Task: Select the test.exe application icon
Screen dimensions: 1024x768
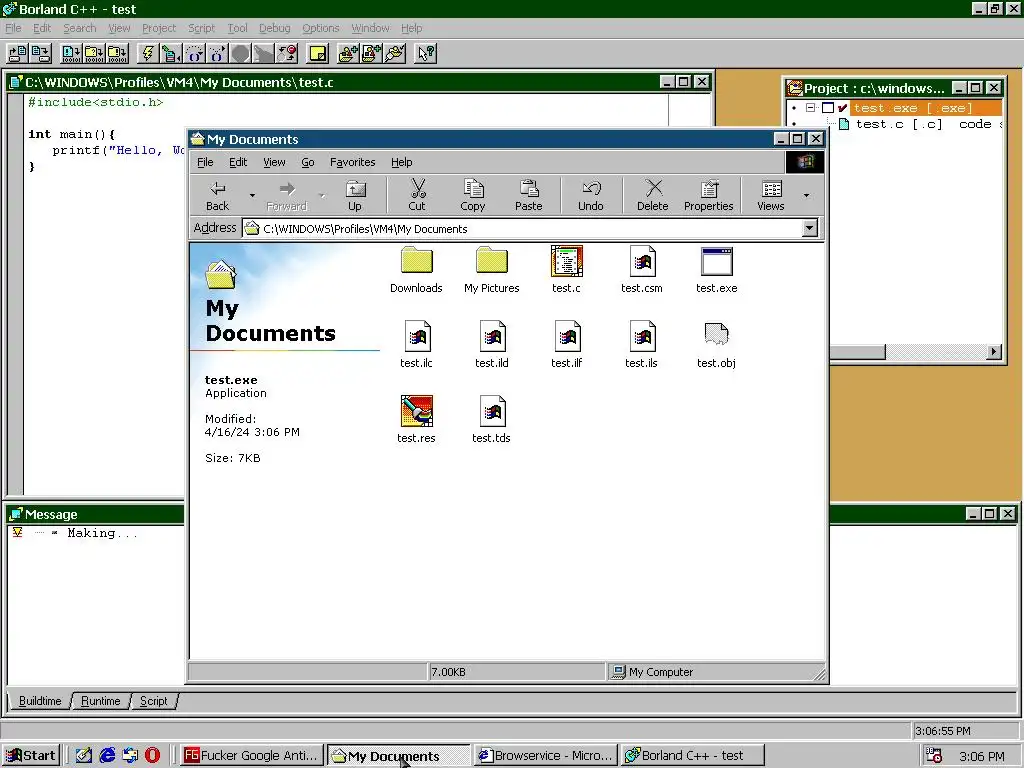Action: coord(716,270)
